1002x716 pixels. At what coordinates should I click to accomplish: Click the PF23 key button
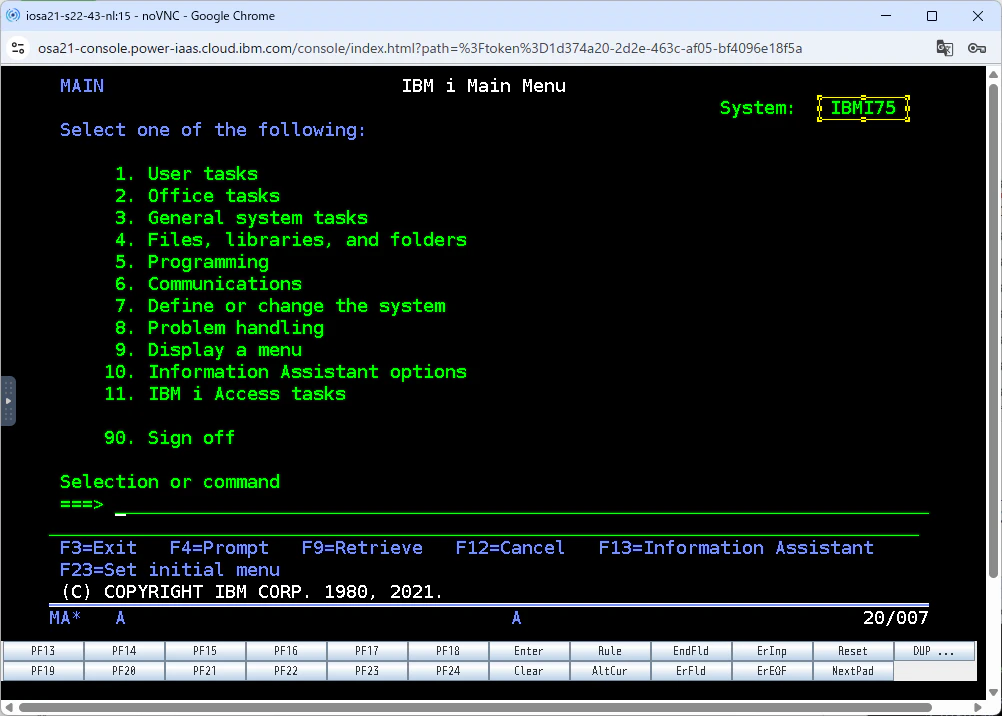pos(367,671)
